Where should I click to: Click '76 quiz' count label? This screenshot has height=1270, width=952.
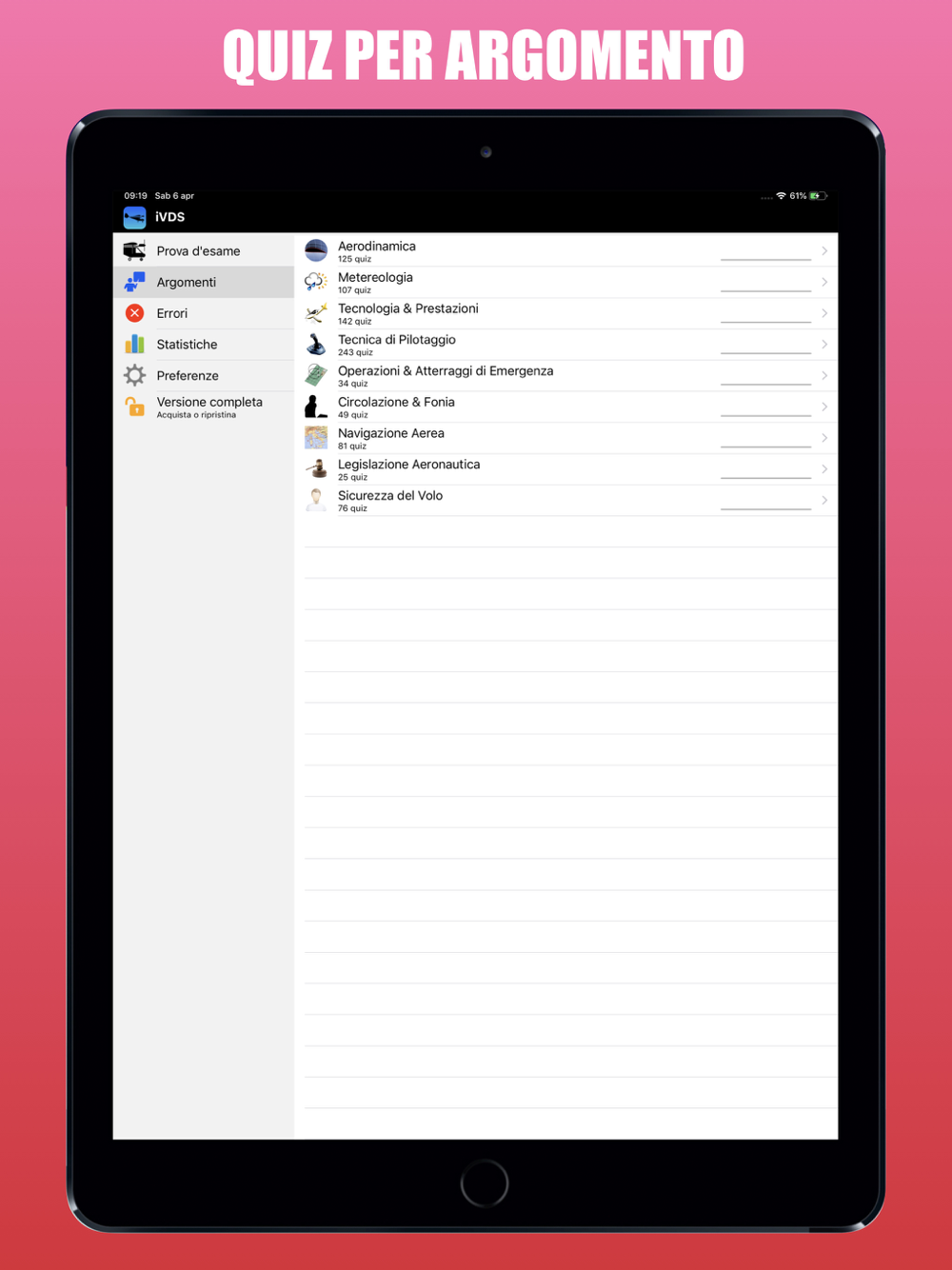(x=352, y=508)
